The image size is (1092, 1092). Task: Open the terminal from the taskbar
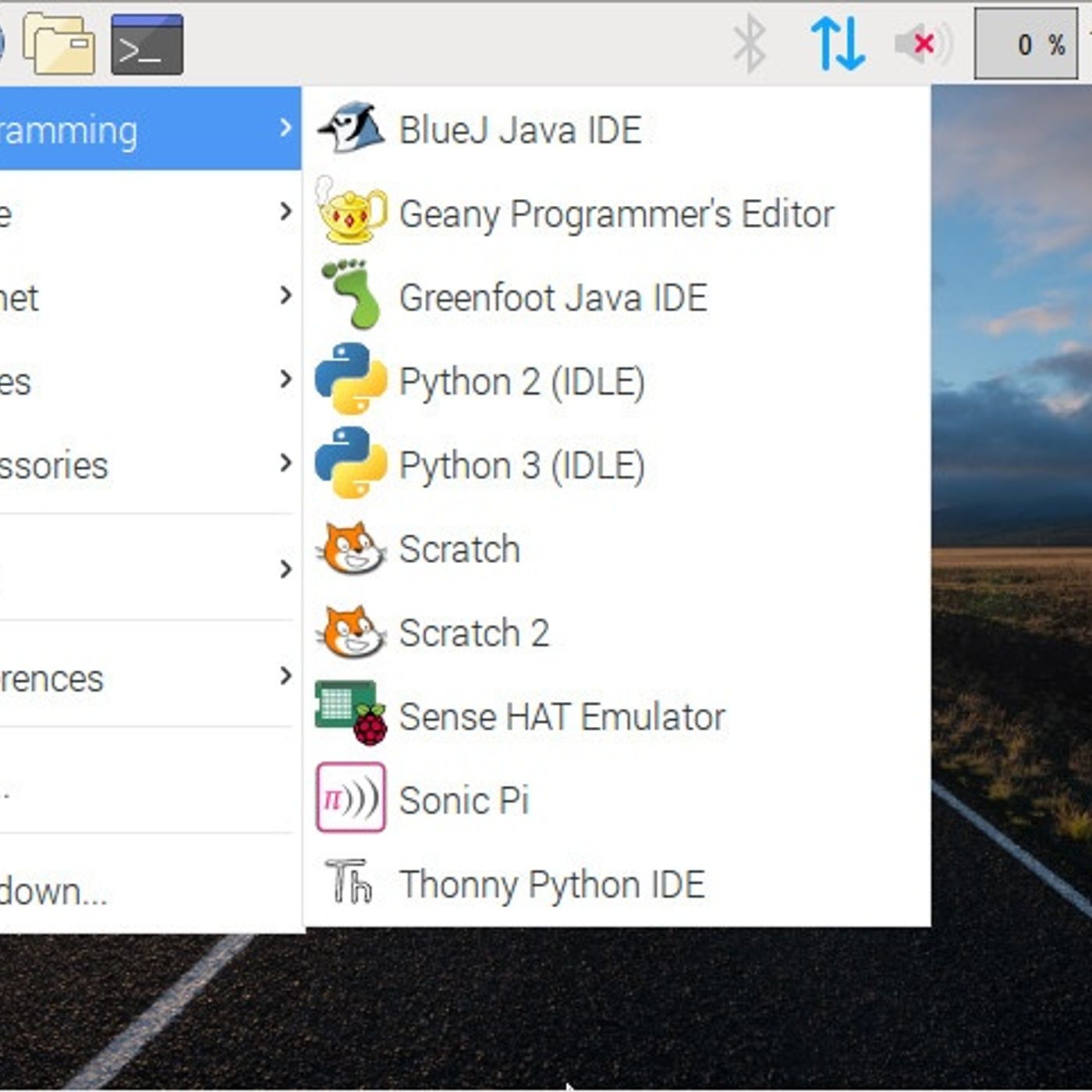(x=147, y=44)
